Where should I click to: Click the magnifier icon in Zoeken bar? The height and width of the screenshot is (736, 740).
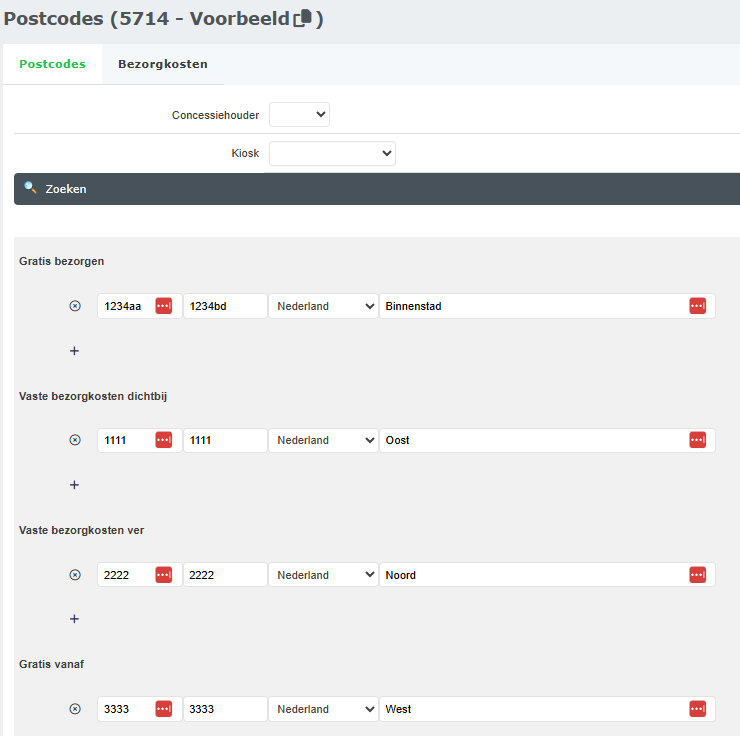[x=30, y=188]
